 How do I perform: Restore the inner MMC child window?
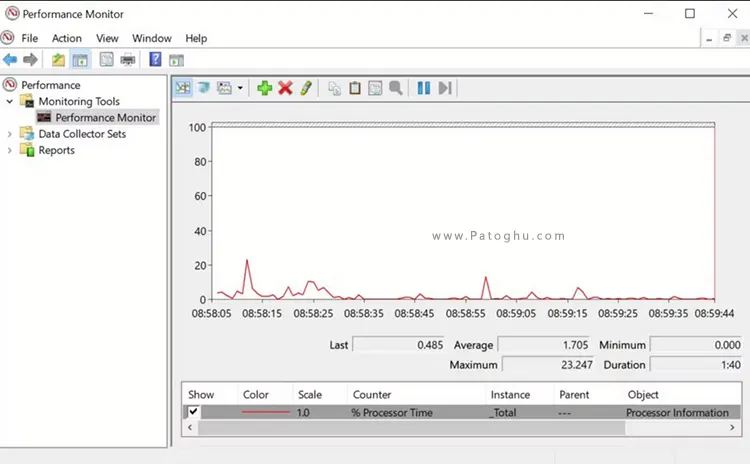click(727, 38)
